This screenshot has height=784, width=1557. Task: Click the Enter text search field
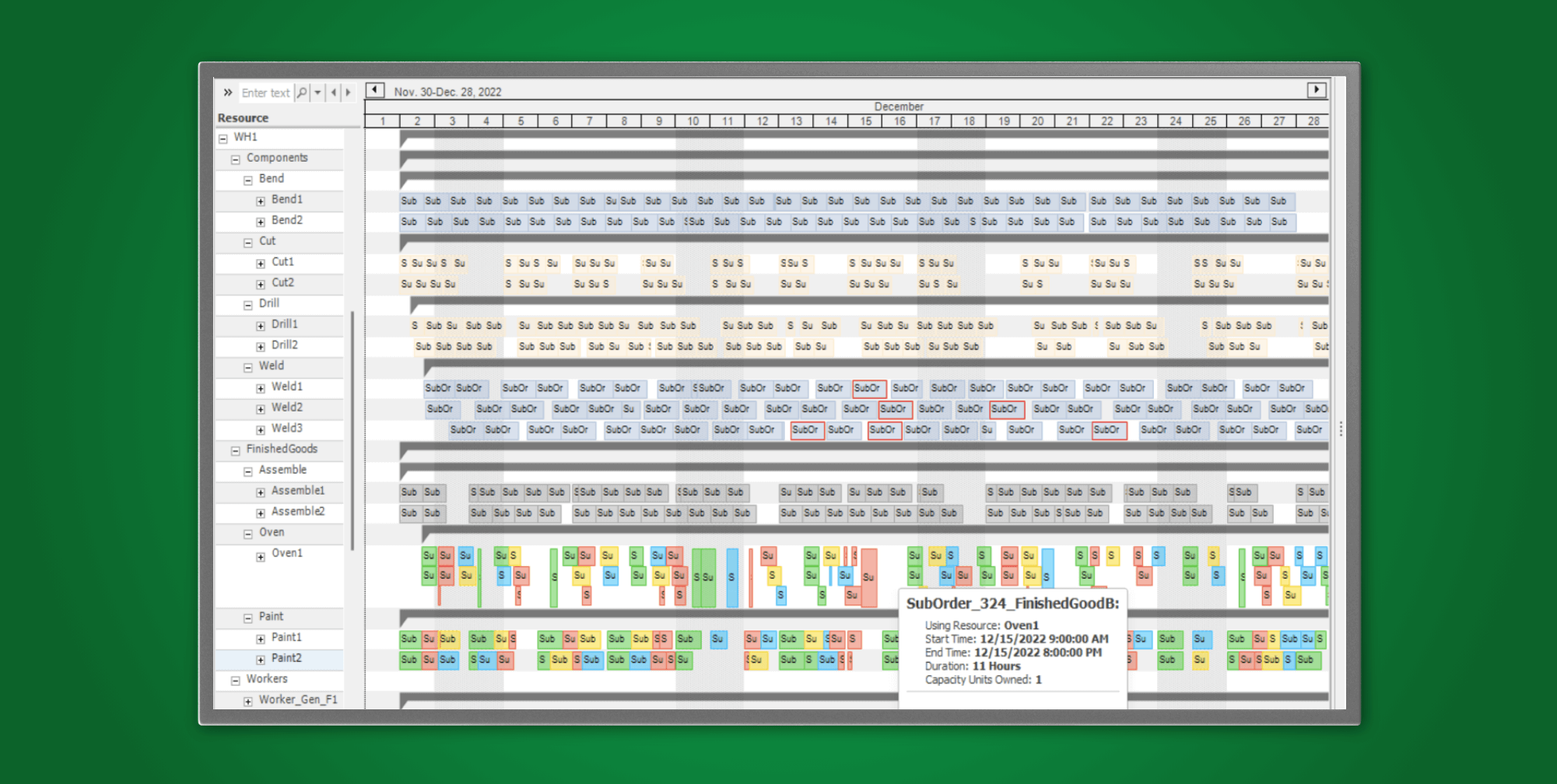click(265, 93)
